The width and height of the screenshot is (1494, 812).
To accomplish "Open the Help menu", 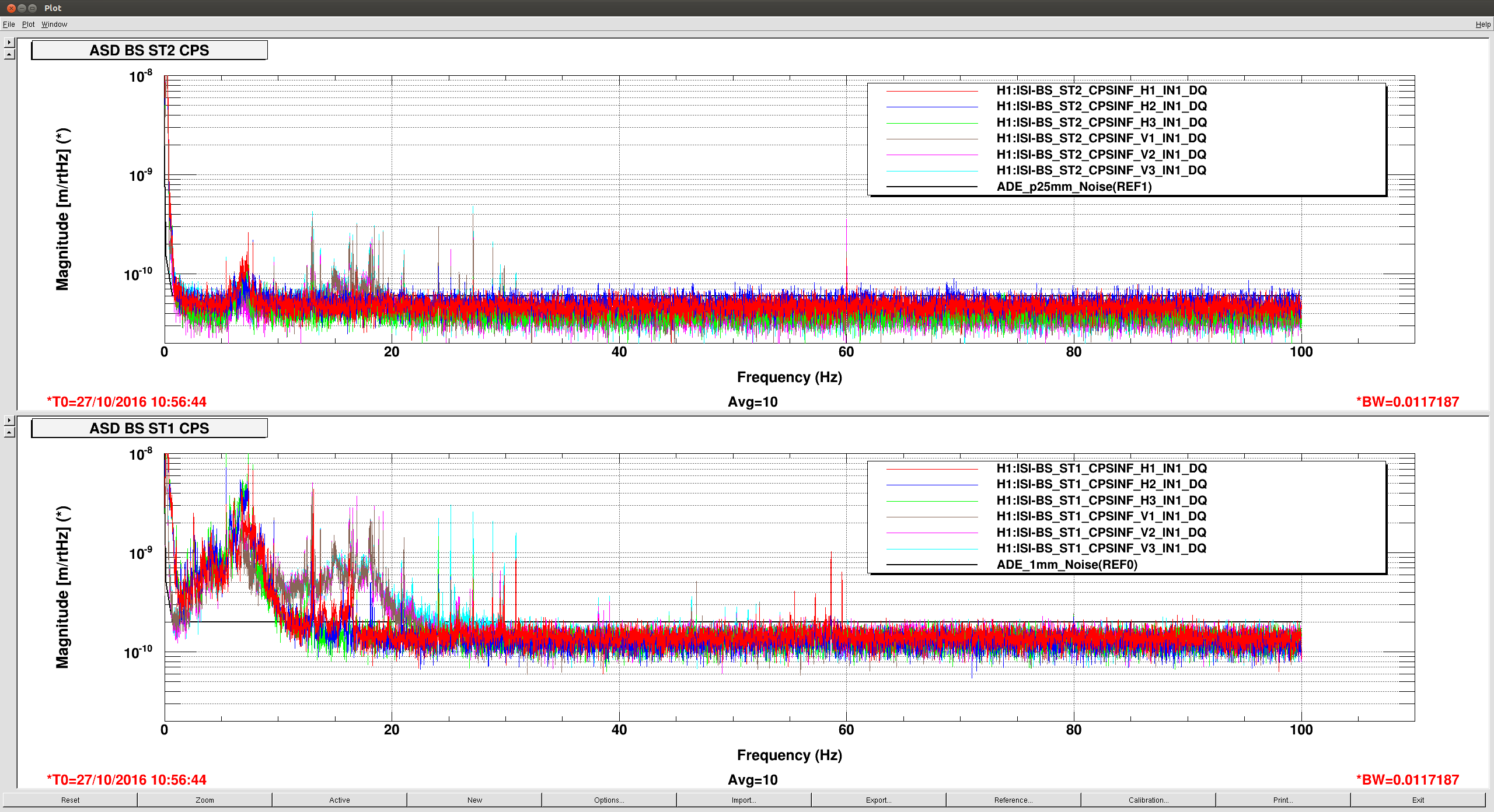I will click(x=1483, y=24).
